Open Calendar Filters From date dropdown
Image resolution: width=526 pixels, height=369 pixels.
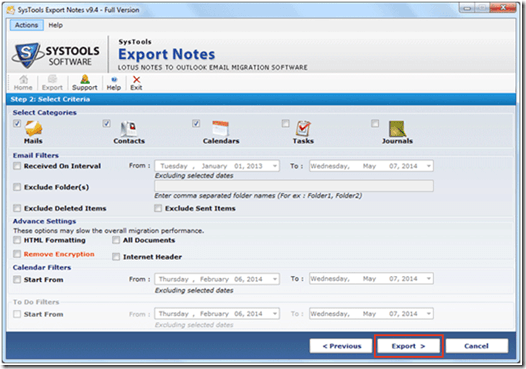click(275, 279)
